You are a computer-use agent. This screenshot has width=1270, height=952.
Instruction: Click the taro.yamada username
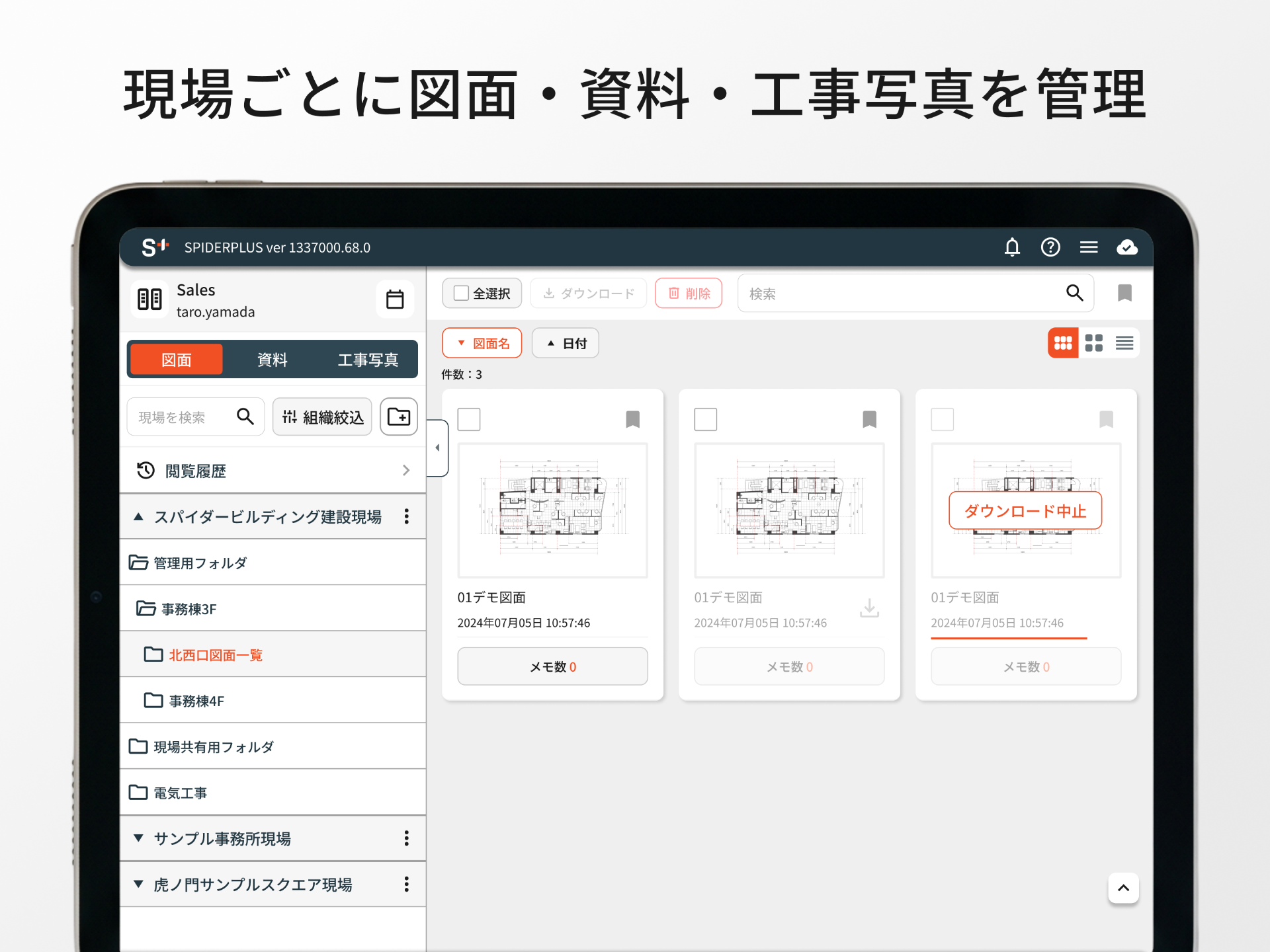click(216, 312)
